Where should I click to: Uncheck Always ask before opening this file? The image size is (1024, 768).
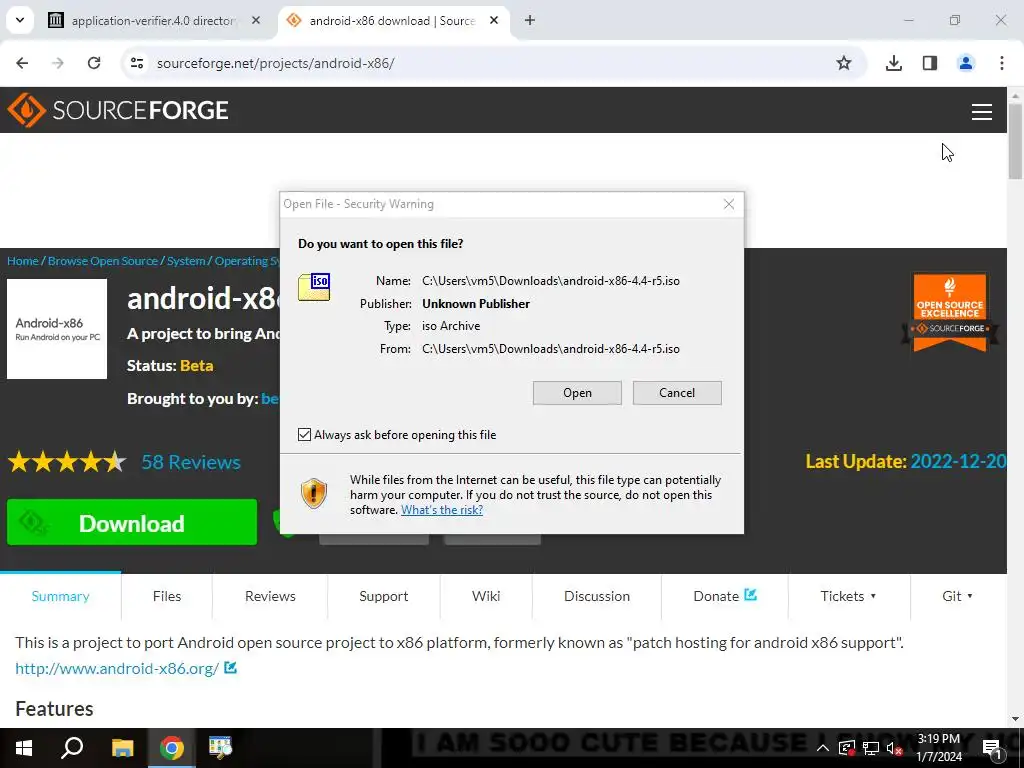click(x=304, y=434)
